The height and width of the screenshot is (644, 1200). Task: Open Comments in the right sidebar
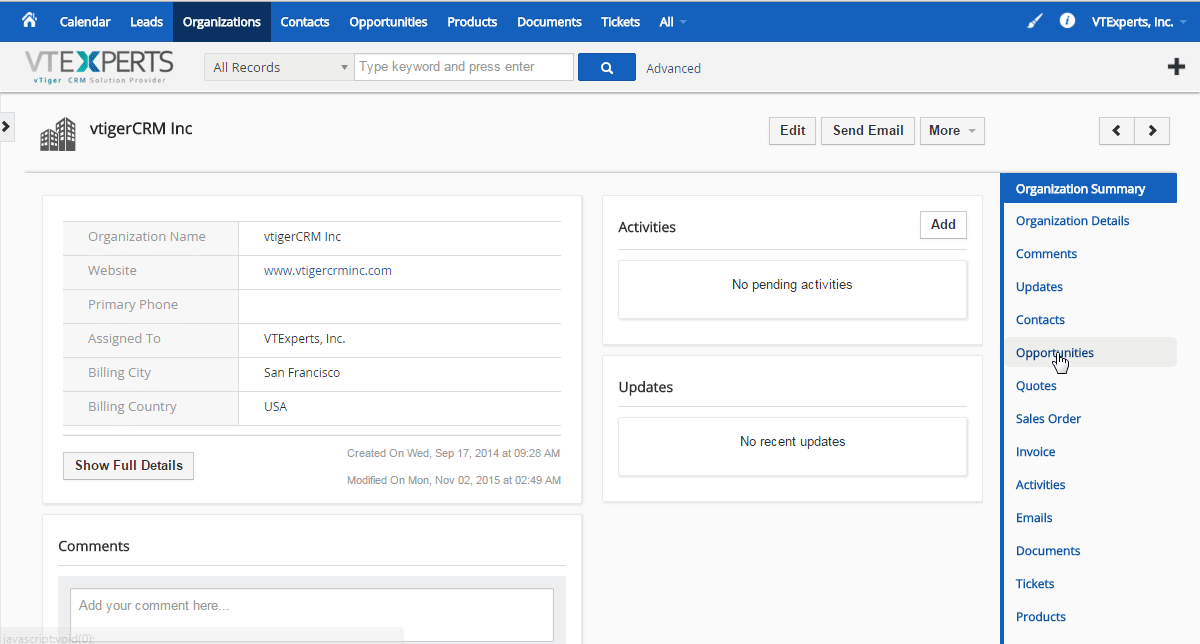point(1047,254)
